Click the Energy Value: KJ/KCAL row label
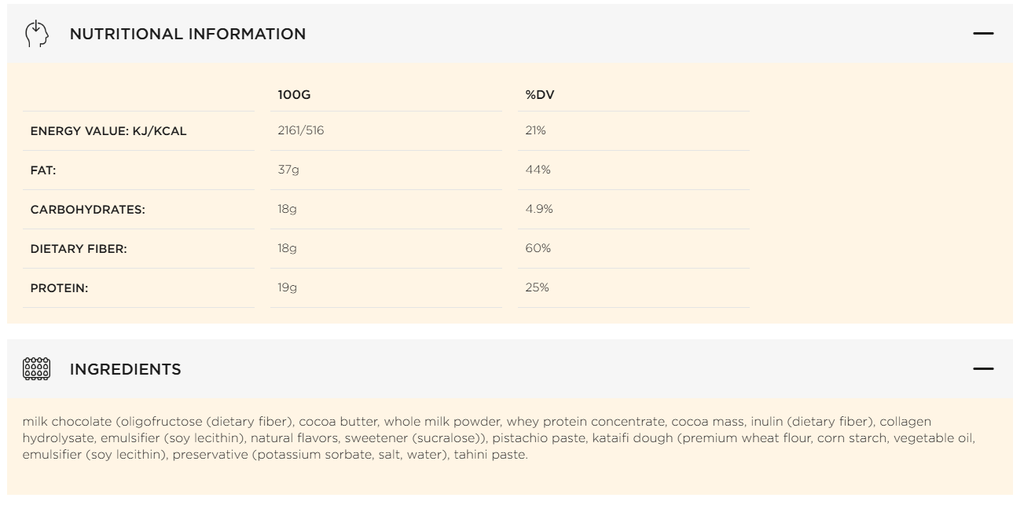Screen dimensions: 1024x505 (x=108, y=131)
